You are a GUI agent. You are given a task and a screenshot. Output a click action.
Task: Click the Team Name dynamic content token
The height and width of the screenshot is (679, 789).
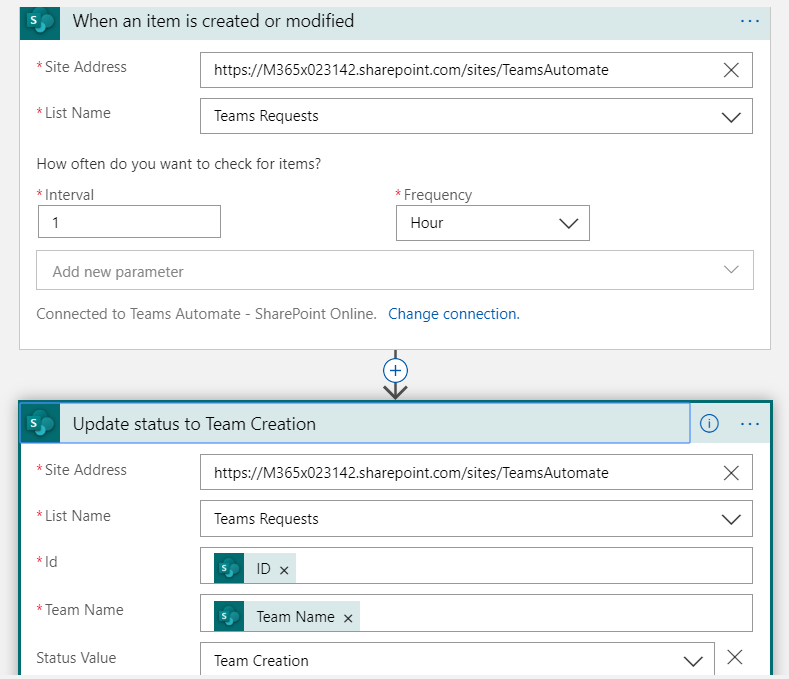tap(287, 616)
